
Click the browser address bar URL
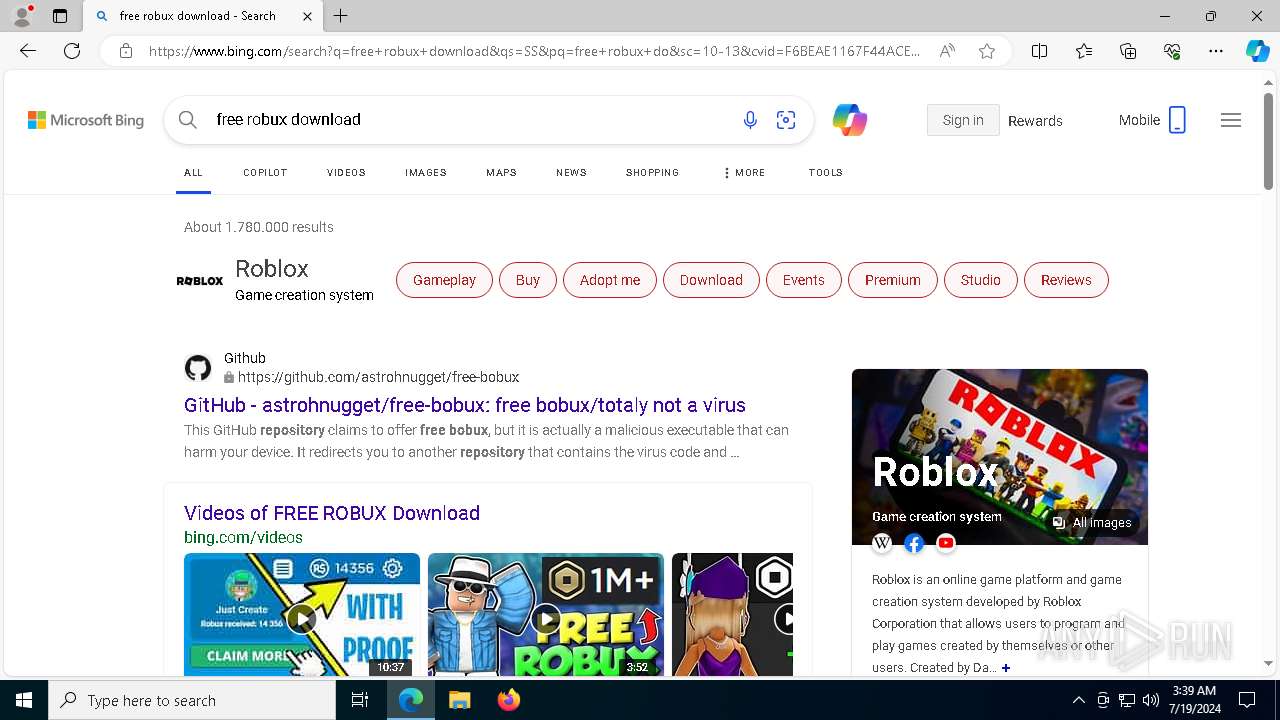(534, 51)
